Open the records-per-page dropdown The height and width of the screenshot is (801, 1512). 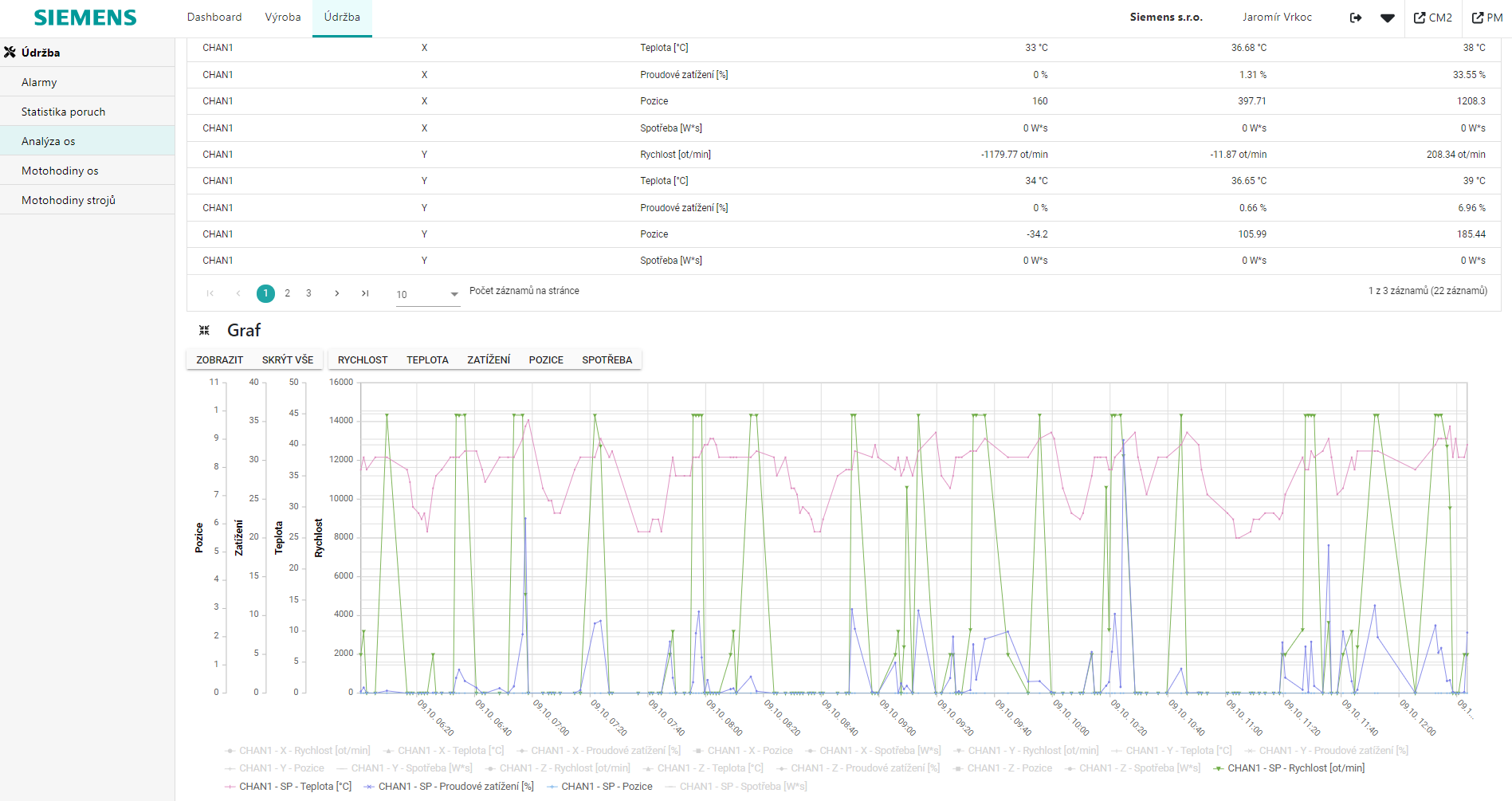428,294
